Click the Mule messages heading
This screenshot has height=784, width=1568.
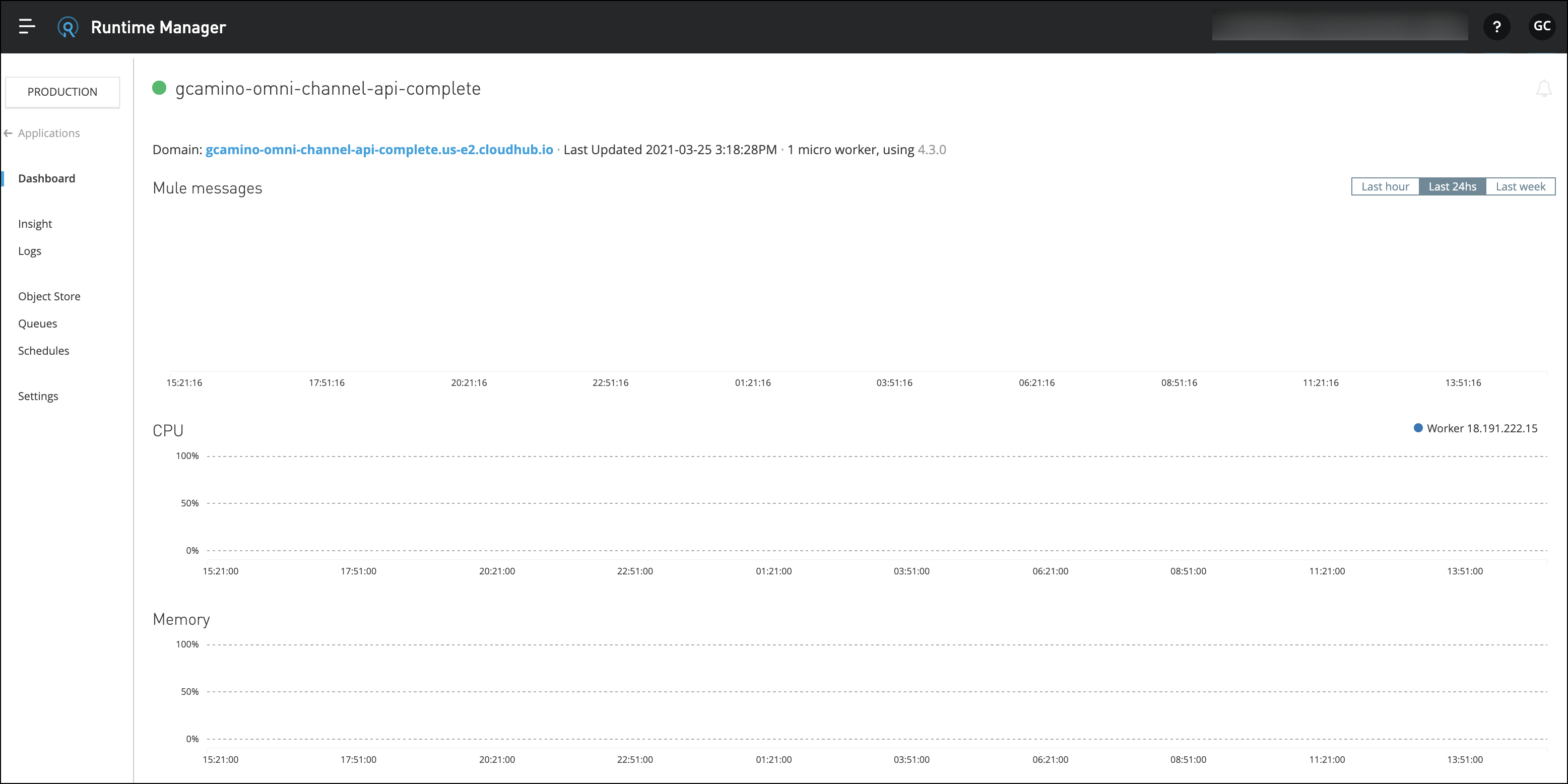pos(208,188)
